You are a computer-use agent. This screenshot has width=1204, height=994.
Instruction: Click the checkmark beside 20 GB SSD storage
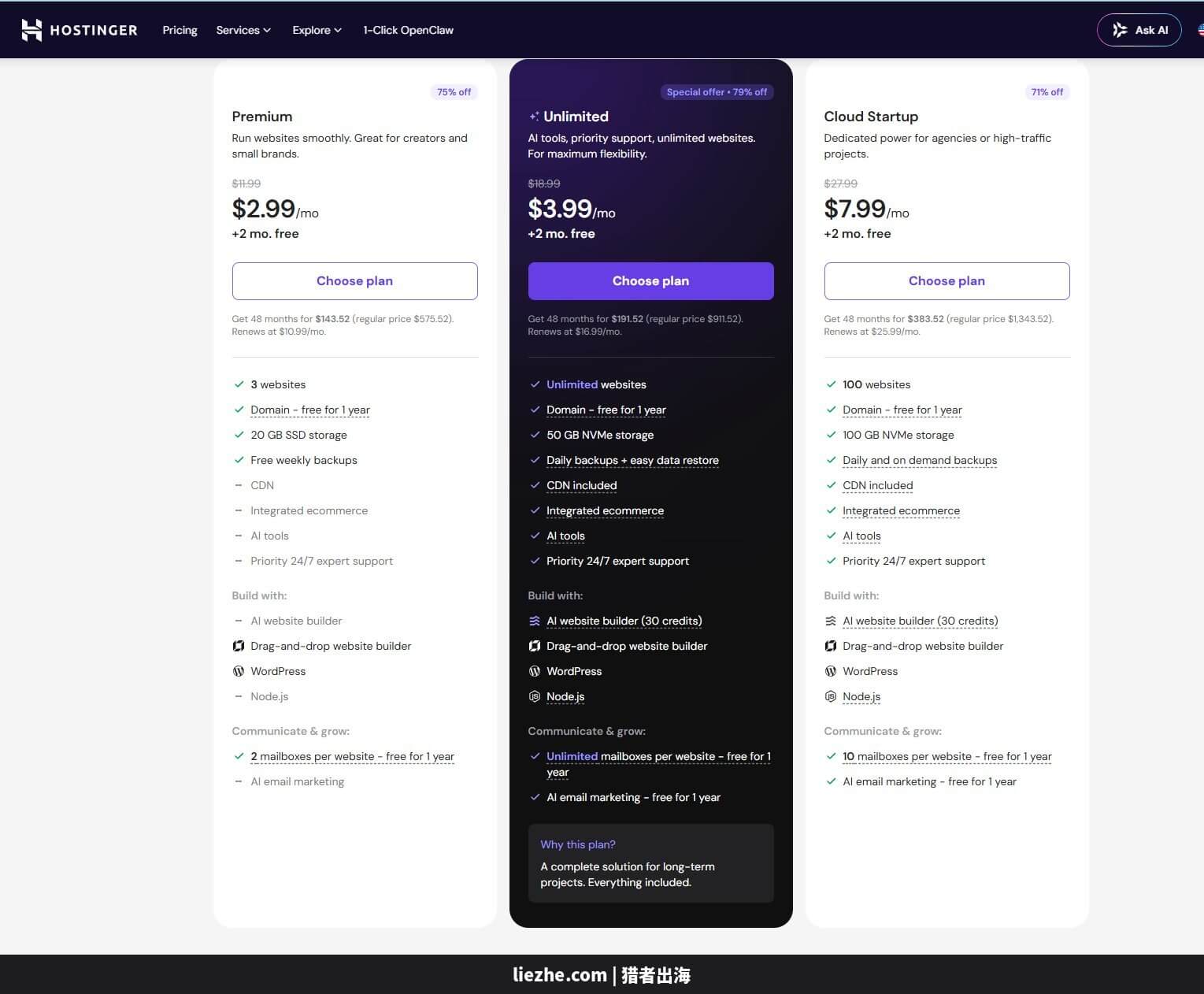pos(239,435)
